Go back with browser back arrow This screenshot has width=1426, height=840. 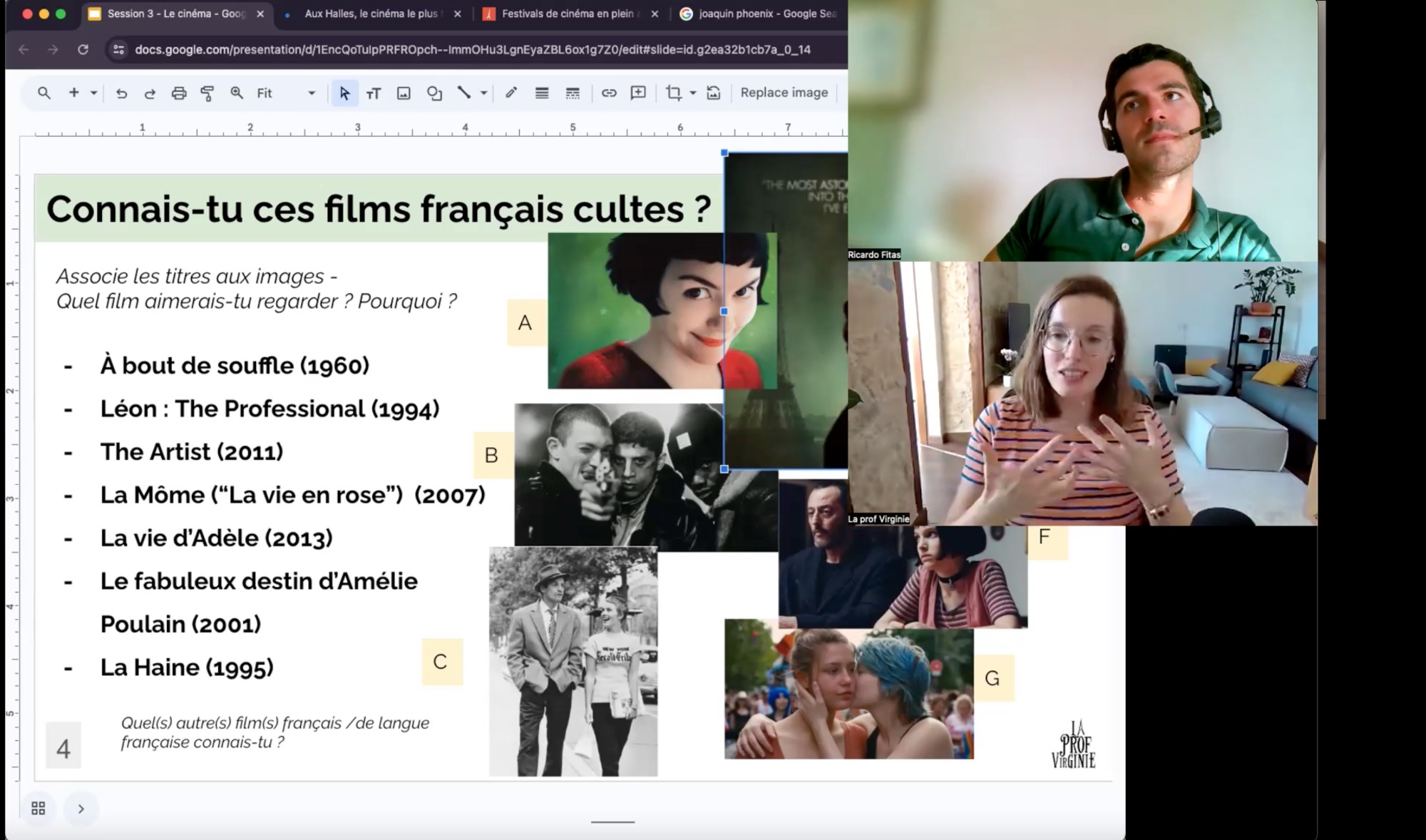coord(24,49)
